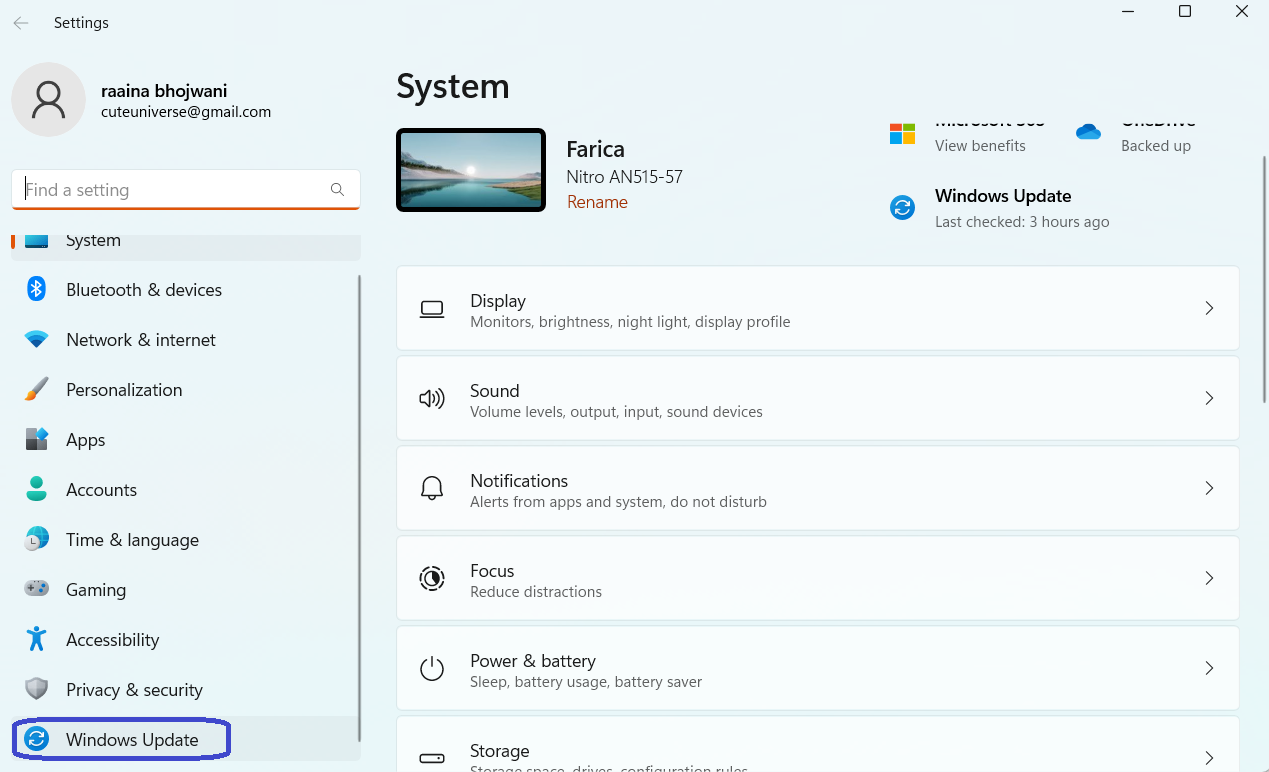Select Apps in the sidebar
The height and width of the screenshot is (772, 1269).
tap(85, 440)
